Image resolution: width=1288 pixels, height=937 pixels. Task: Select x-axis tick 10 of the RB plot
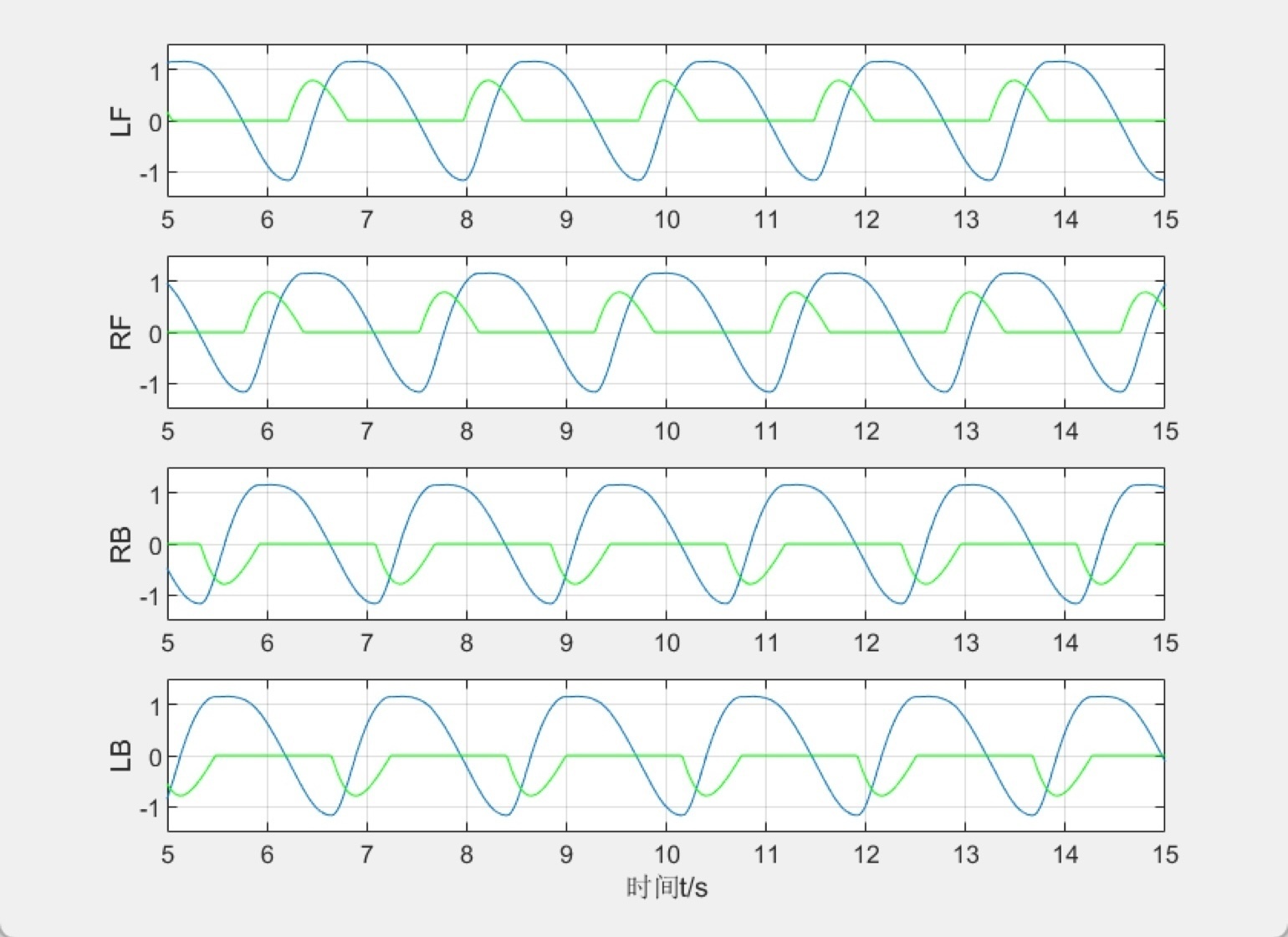(x=666, y=643)
